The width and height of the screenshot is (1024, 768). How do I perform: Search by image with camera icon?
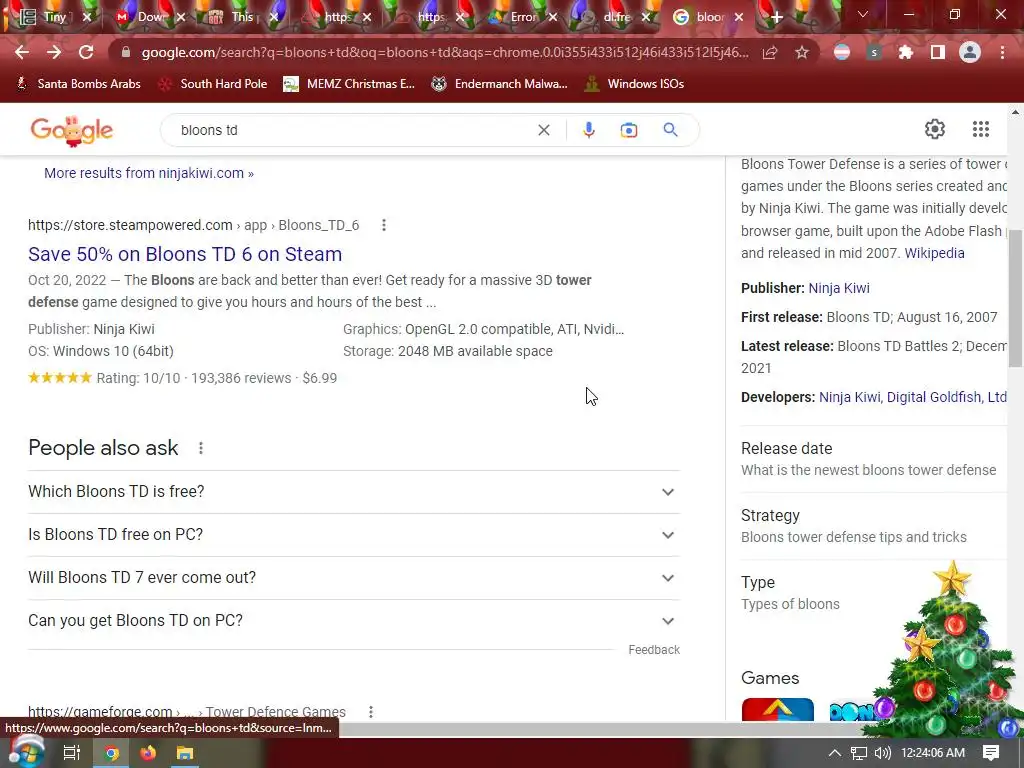[628, 130]
